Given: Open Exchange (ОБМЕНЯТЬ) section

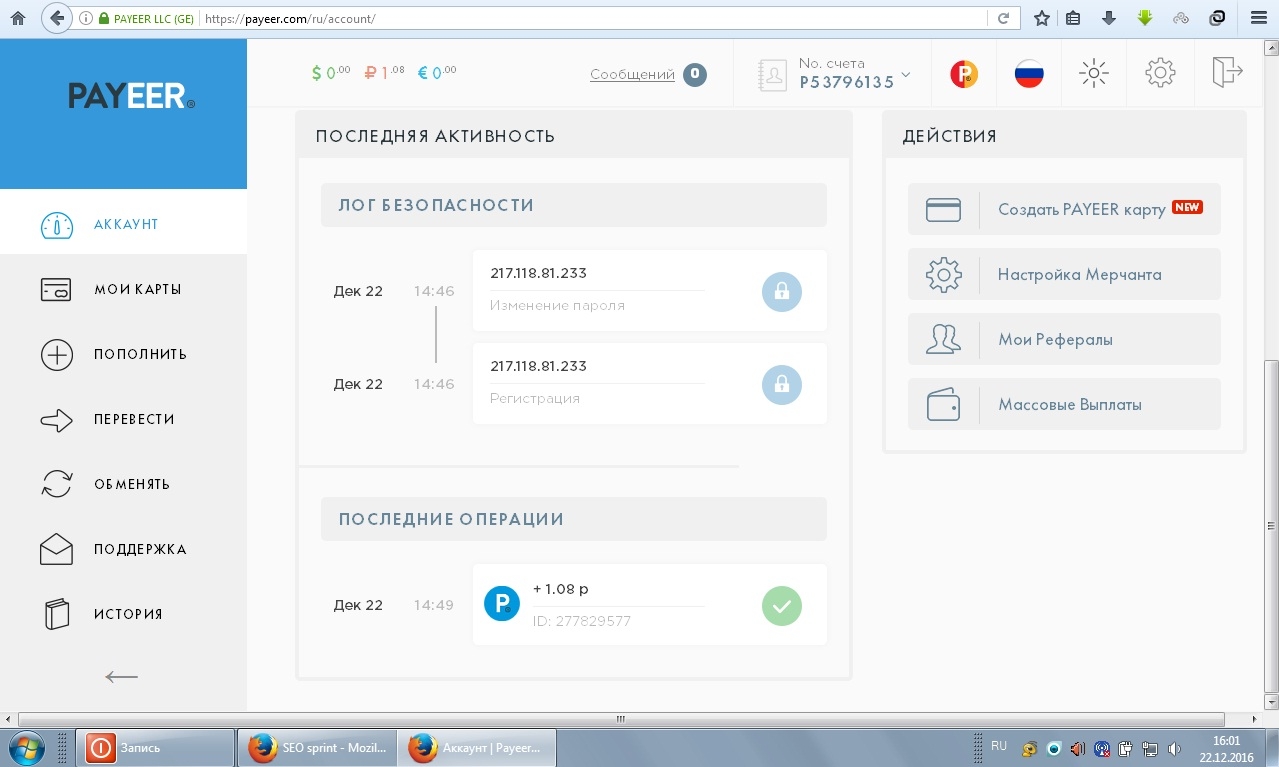Looking at the screenshot, I should 123,484.
